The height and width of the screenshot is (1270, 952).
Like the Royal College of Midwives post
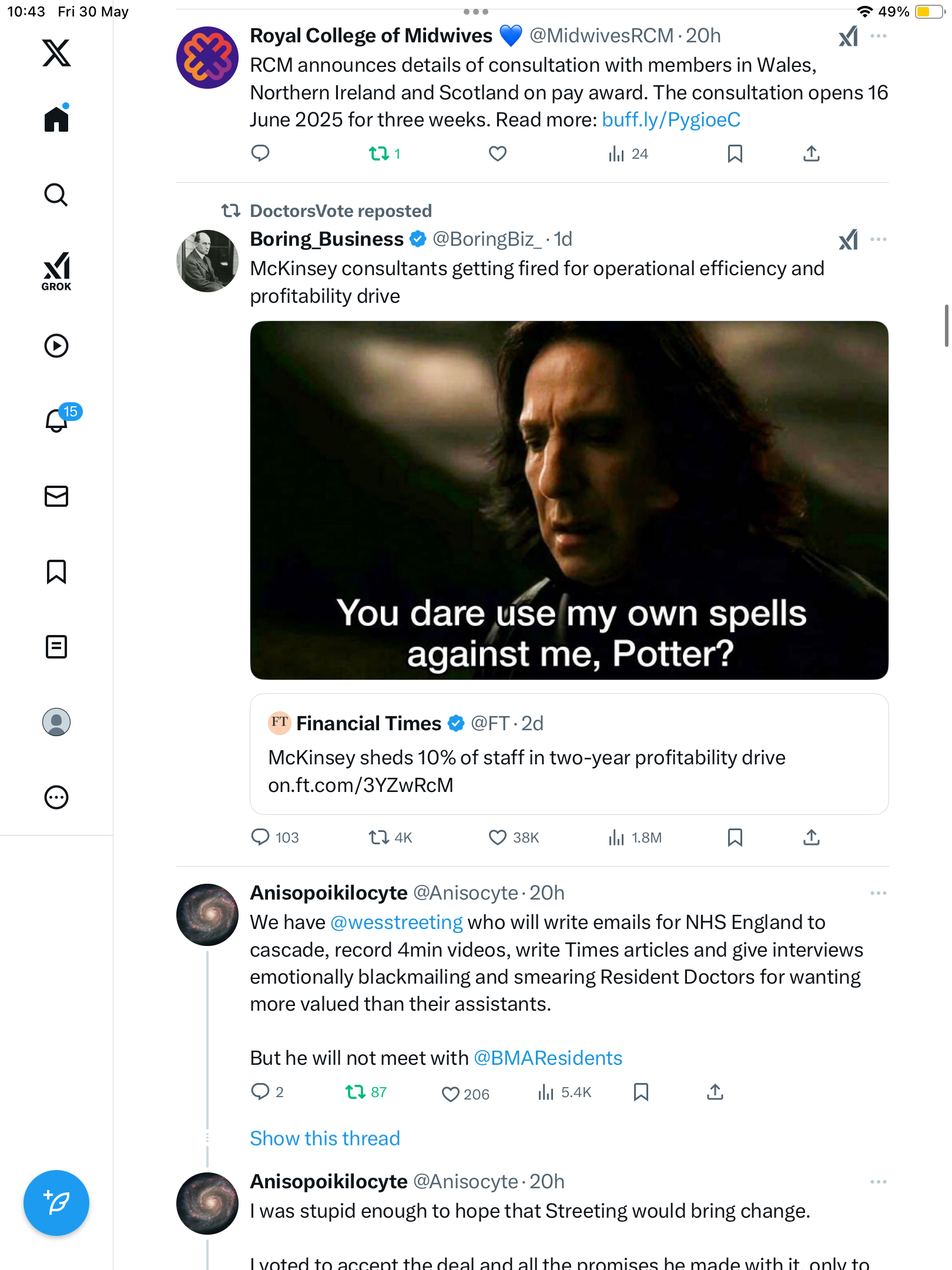click(498, 154)
